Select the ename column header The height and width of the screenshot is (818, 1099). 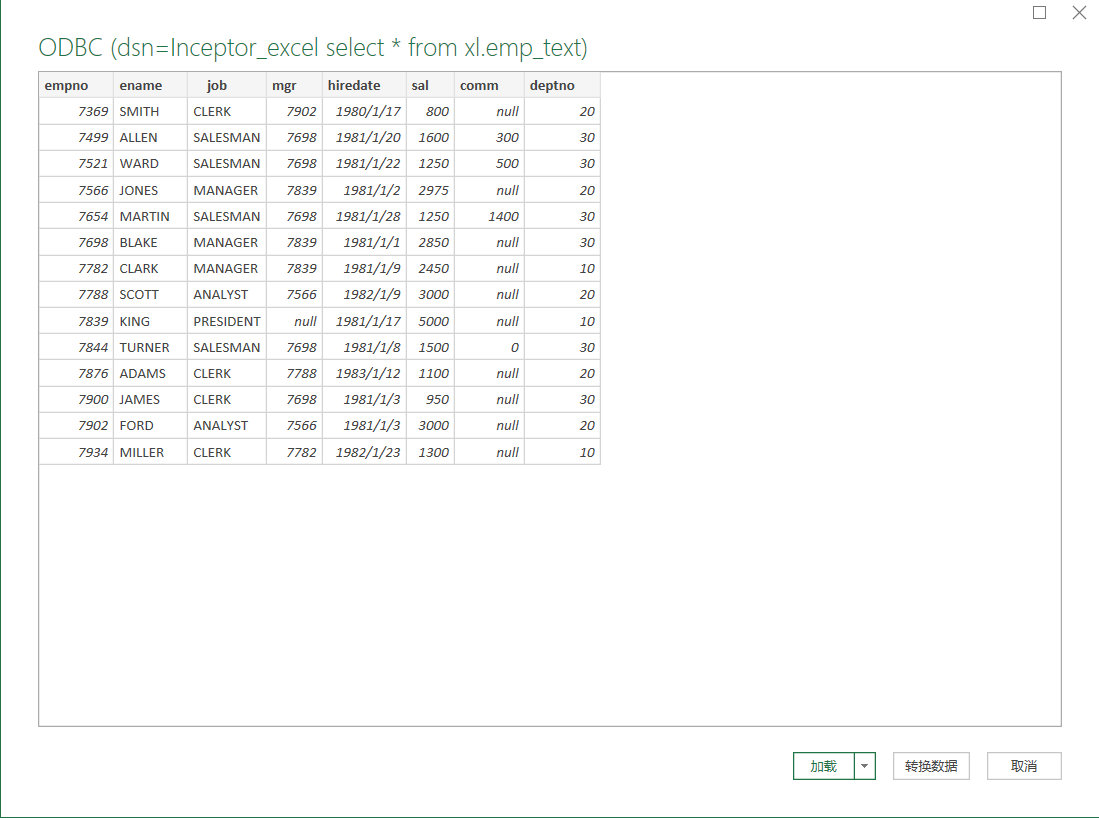click(150, 85)
